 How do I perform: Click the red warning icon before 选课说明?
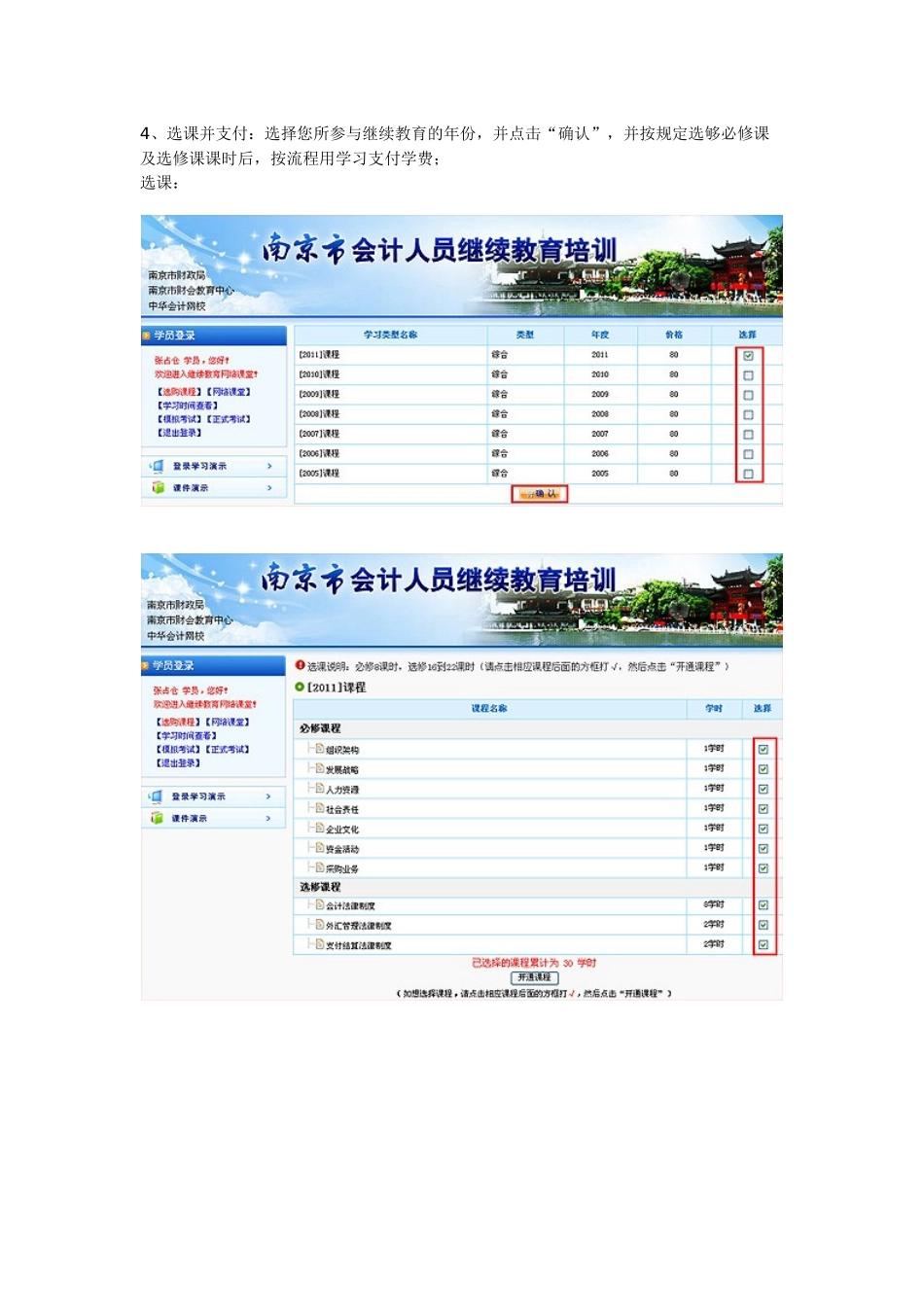click(300, 665)
